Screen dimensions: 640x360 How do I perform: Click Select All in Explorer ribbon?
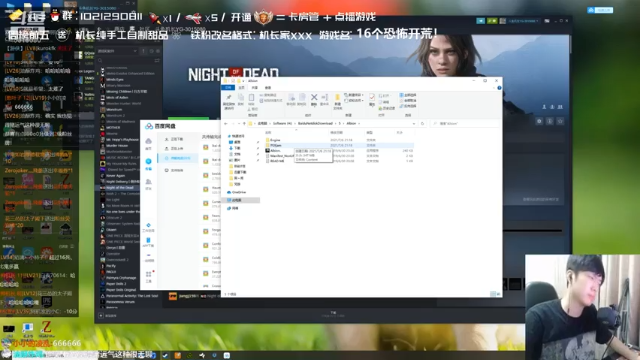point(408,95)
